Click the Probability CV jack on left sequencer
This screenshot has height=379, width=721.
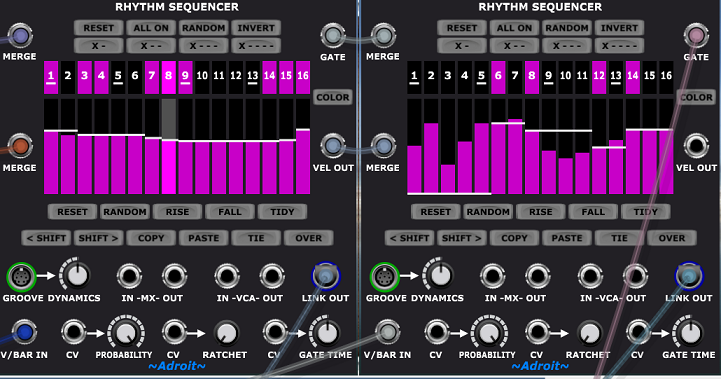74,332
